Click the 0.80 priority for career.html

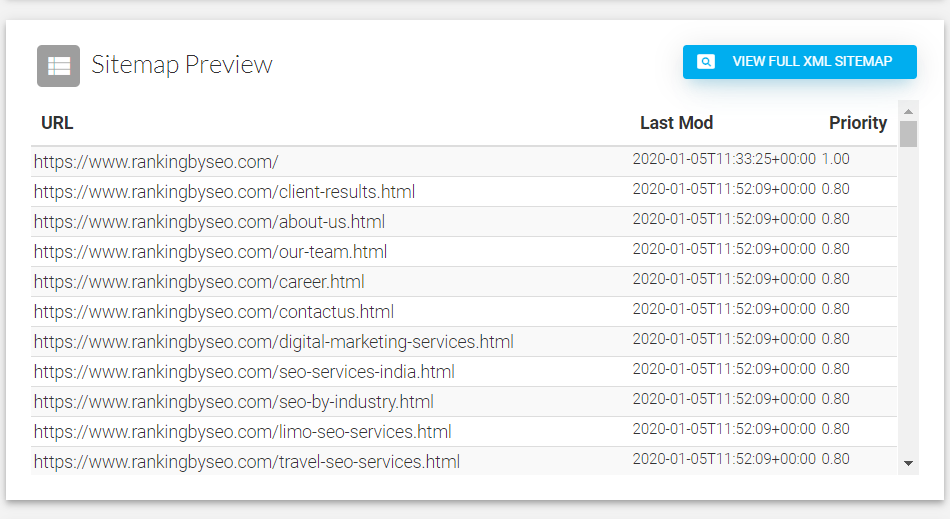(x=835, y=279)
